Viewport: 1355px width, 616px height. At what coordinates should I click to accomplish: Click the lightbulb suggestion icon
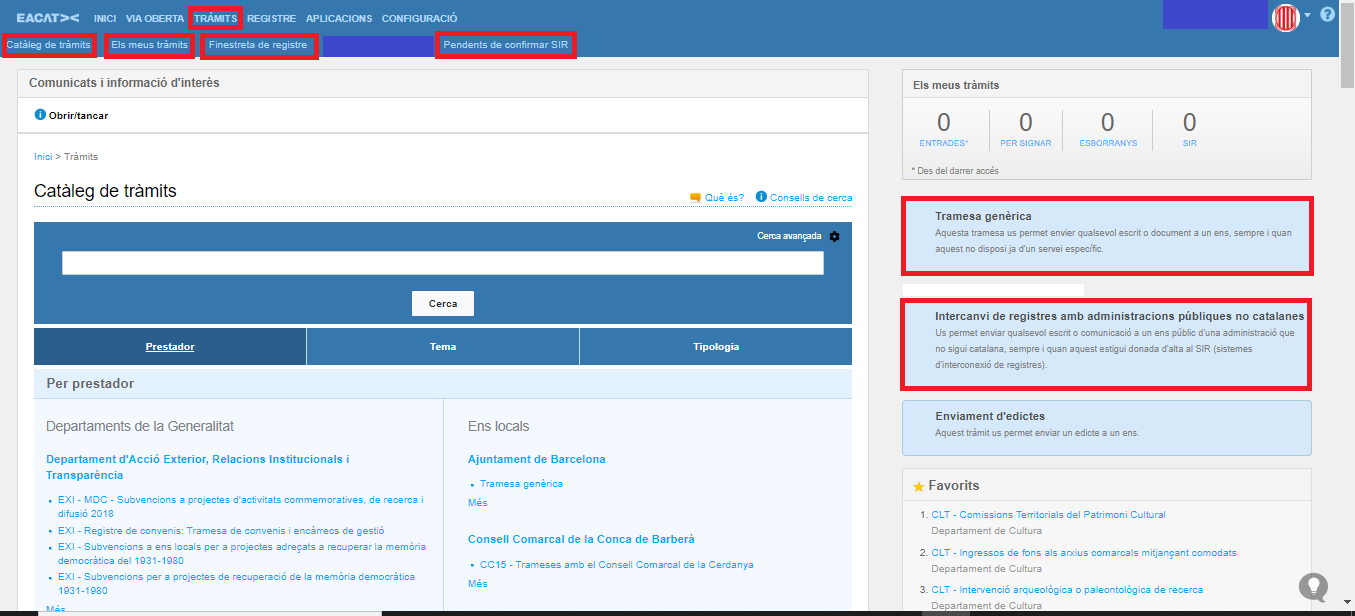[1313, 586]
